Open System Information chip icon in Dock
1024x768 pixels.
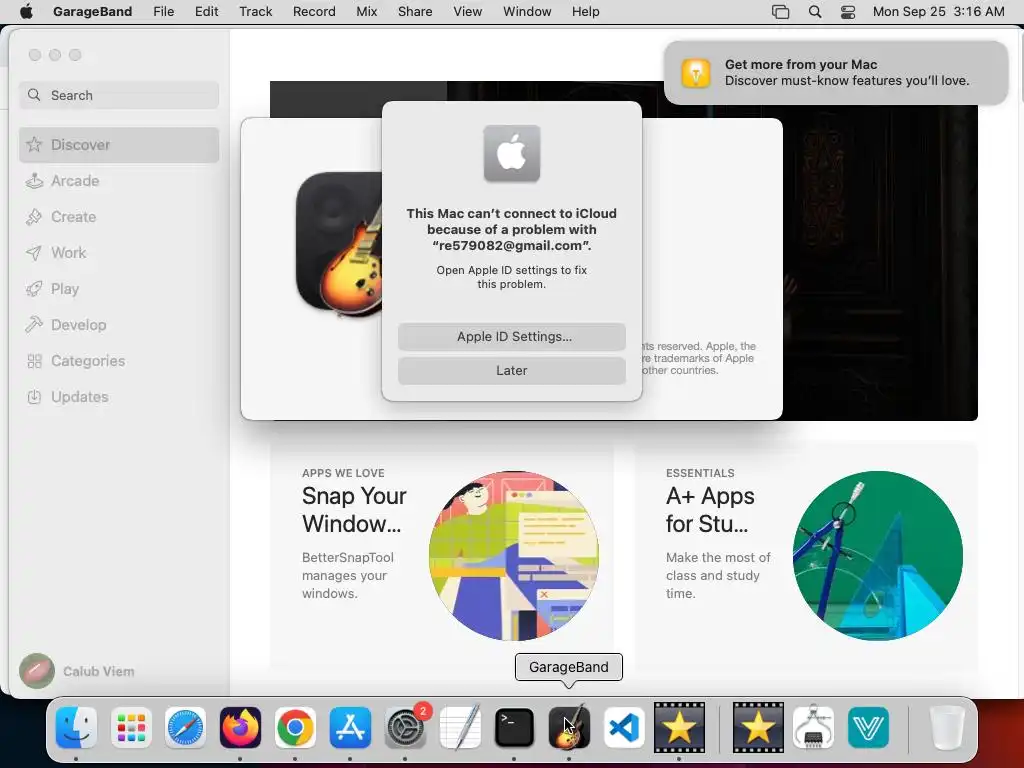click(x=813, y=727)
